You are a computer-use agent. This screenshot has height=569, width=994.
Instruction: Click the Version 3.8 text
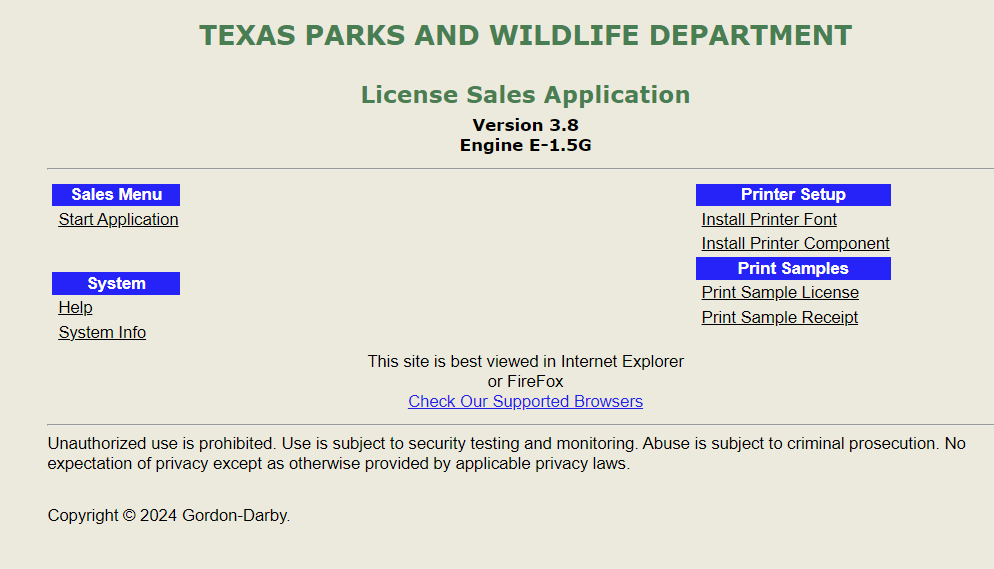pos(525,126)
